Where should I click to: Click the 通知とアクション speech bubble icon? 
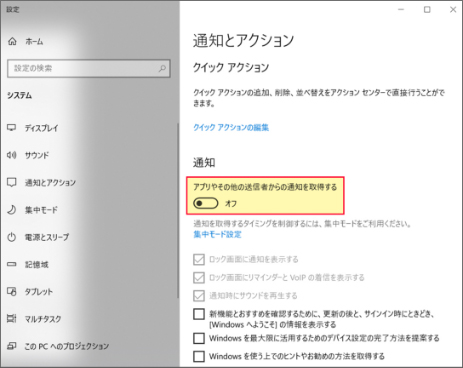pos(12,182)
